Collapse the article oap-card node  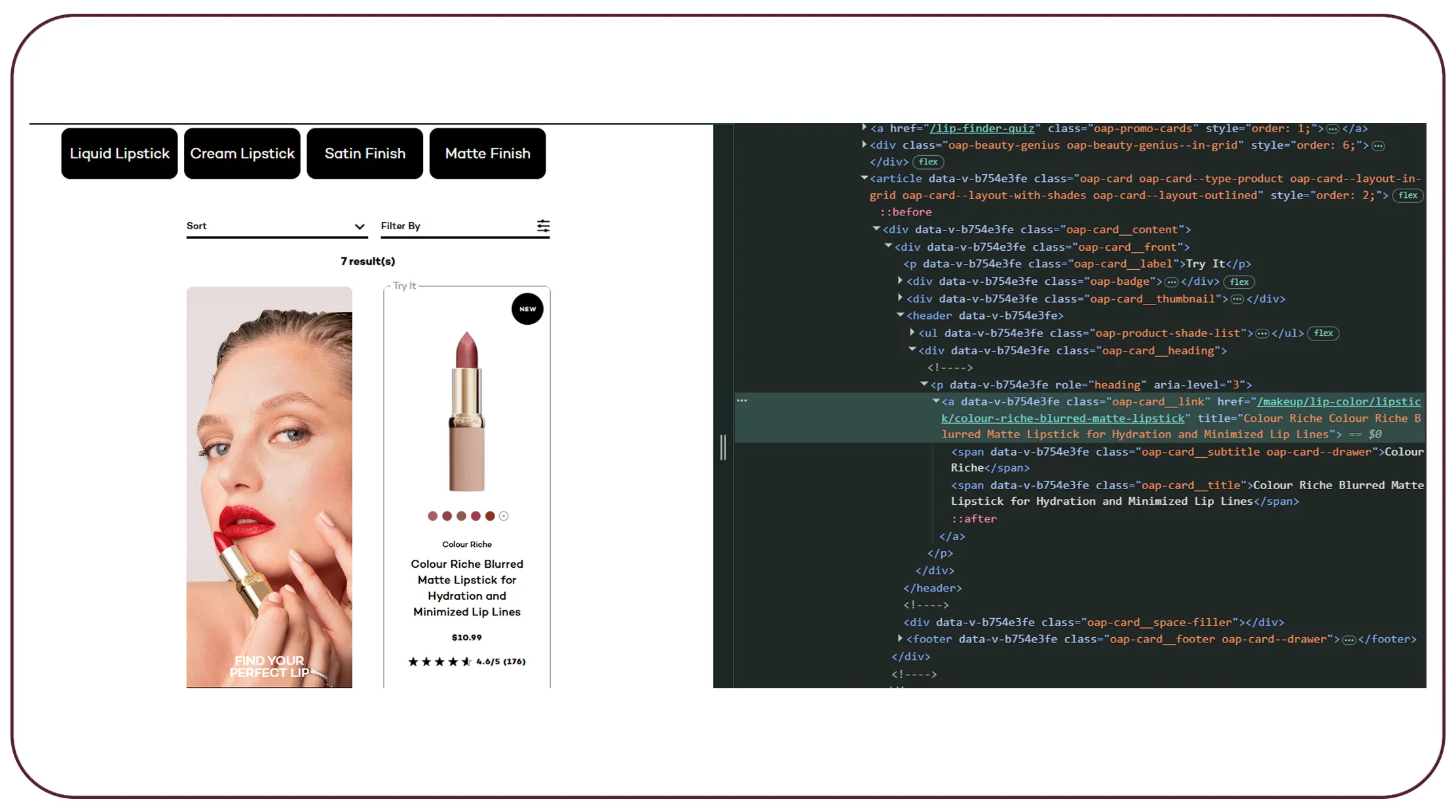[864, 177]
